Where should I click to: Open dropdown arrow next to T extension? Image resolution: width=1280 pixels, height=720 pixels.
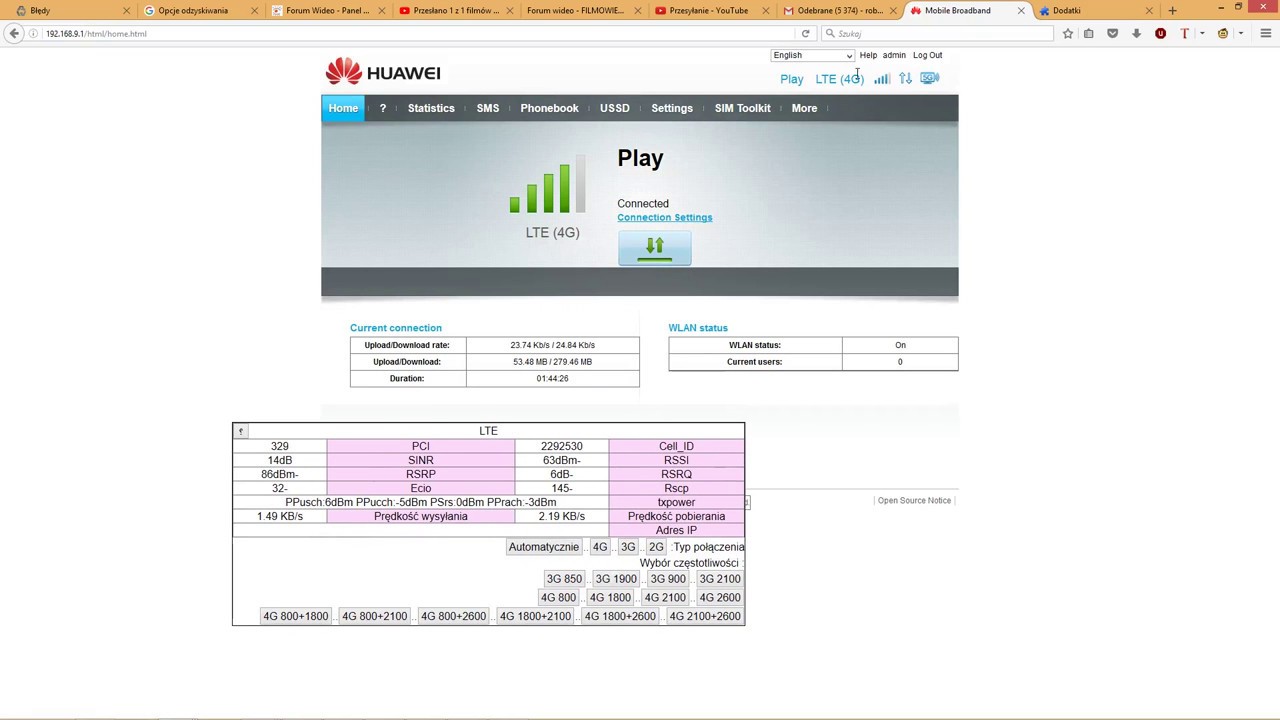coord(1201,33)
